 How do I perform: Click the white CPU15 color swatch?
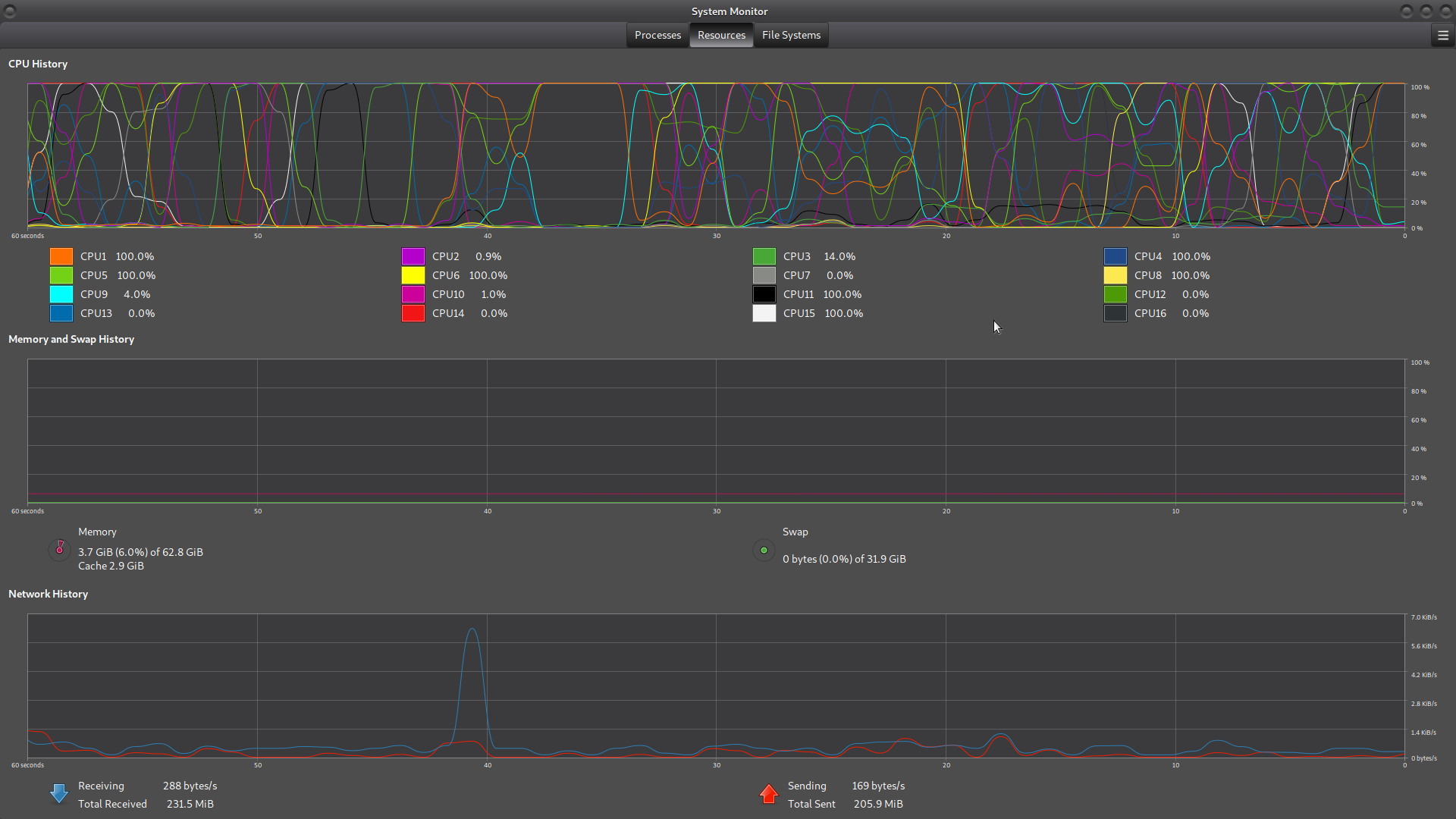click(764, 314)
